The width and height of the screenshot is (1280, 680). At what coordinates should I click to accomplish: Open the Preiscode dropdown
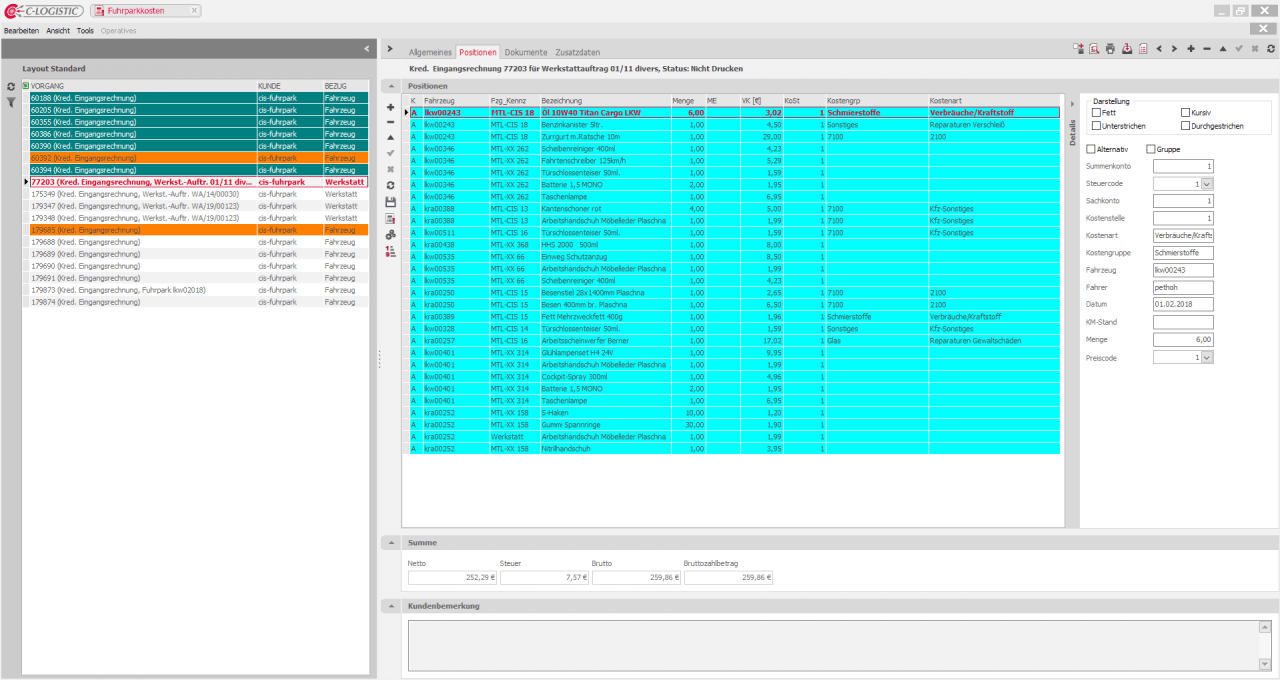click(x=1207, y=357)
